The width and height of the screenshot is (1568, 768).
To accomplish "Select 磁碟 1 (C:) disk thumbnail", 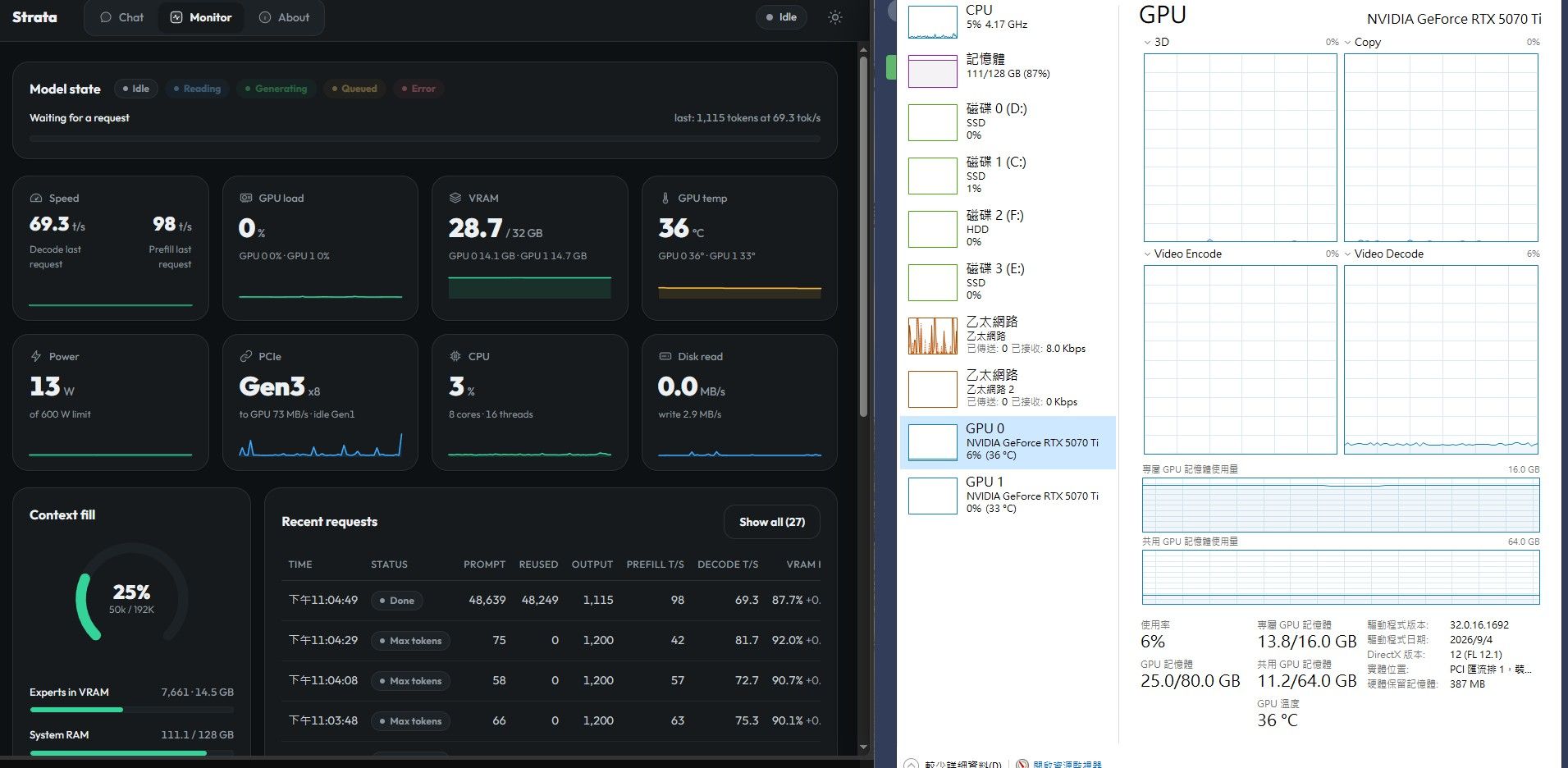I will coord(932,176).
